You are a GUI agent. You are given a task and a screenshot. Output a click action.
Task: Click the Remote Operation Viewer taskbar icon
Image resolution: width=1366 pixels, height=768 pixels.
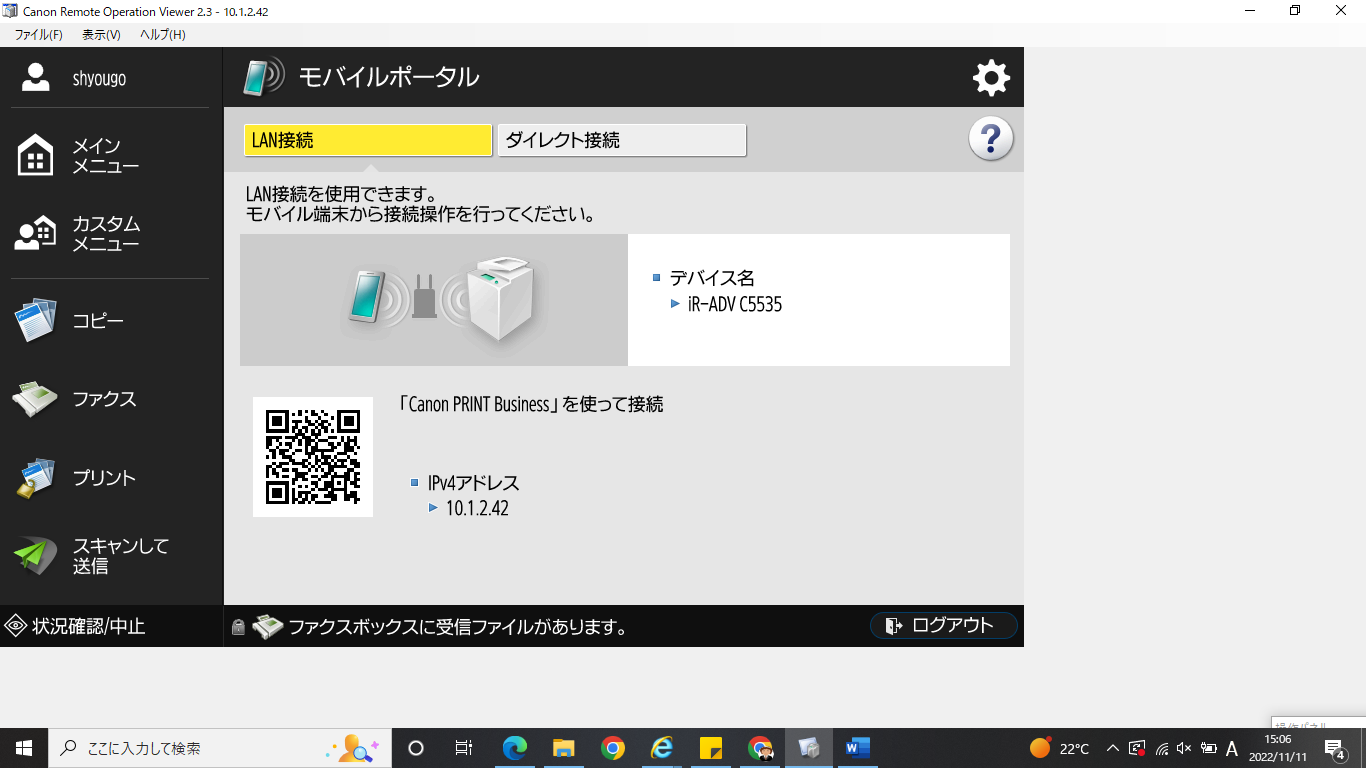(809, 748)
